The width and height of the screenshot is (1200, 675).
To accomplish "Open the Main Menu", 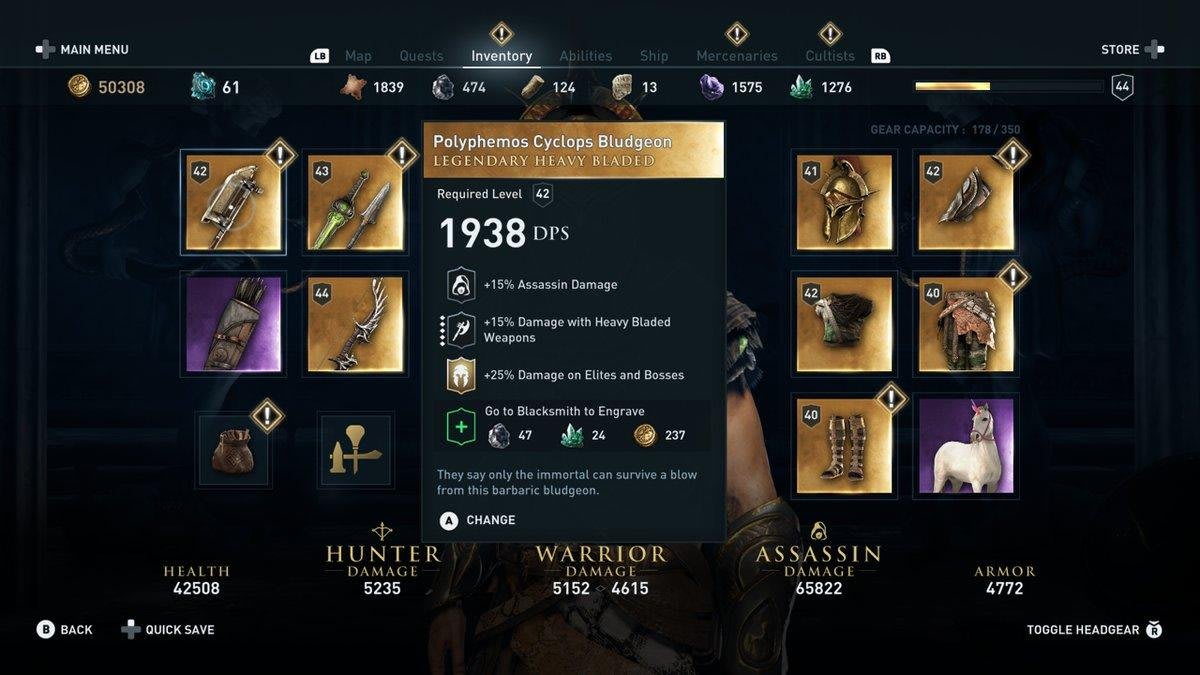I will tap(83, 49).
